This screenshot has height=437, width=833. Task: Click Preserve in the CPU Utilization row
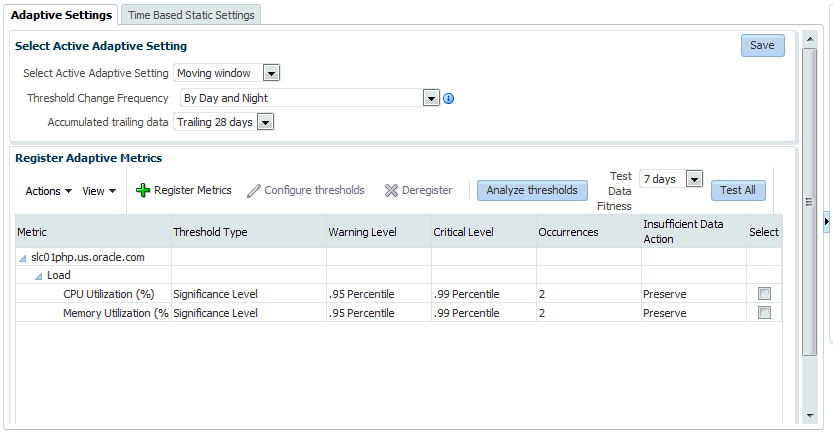(665, 294)
